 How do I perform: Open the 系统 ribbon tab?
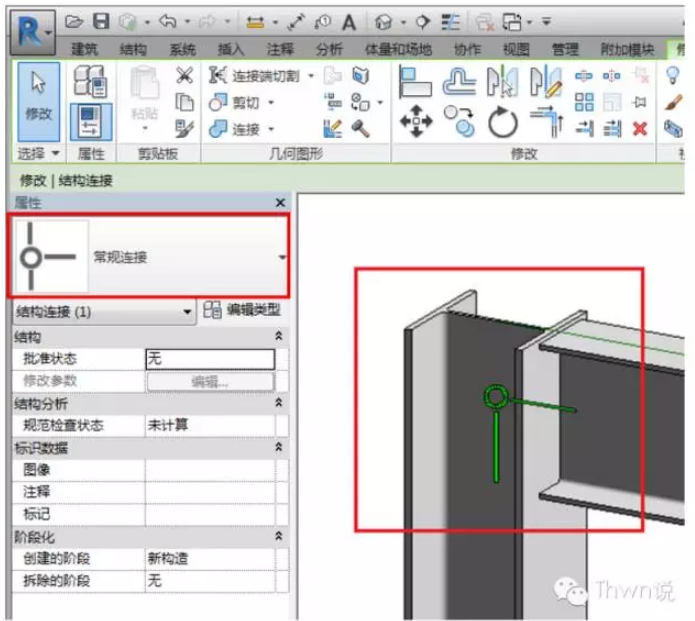point(182,49)
